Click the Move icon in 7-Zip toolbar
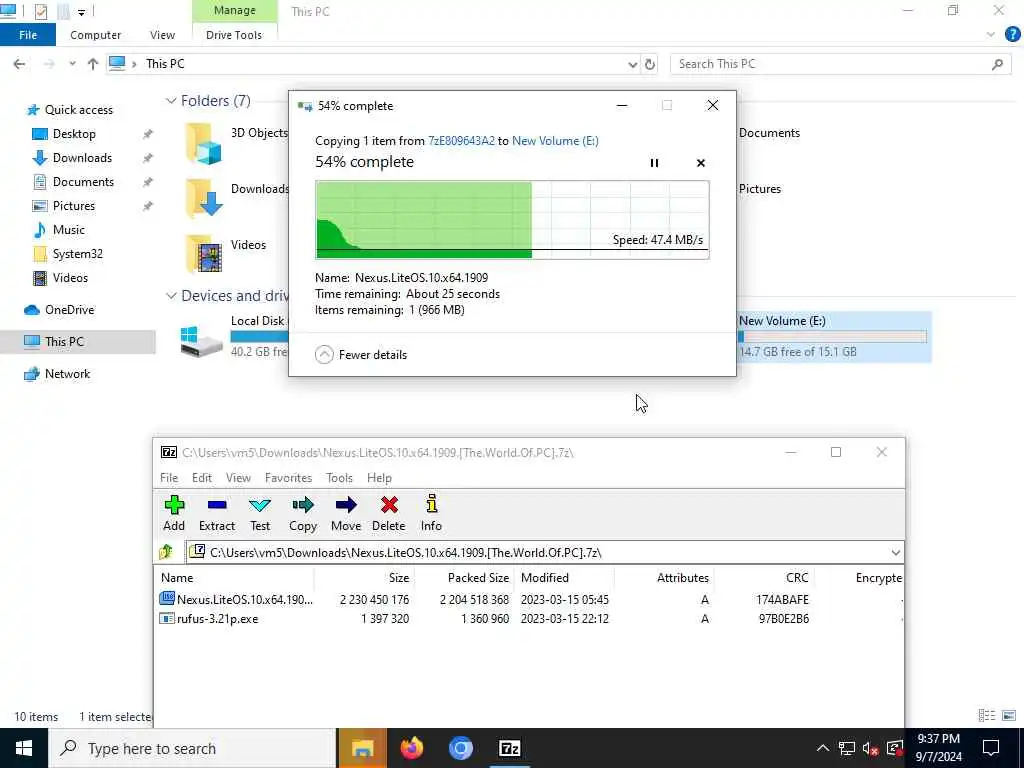The height and width of the screenshot is (768, 1024). pyautogui.click(x=346, y=505)
